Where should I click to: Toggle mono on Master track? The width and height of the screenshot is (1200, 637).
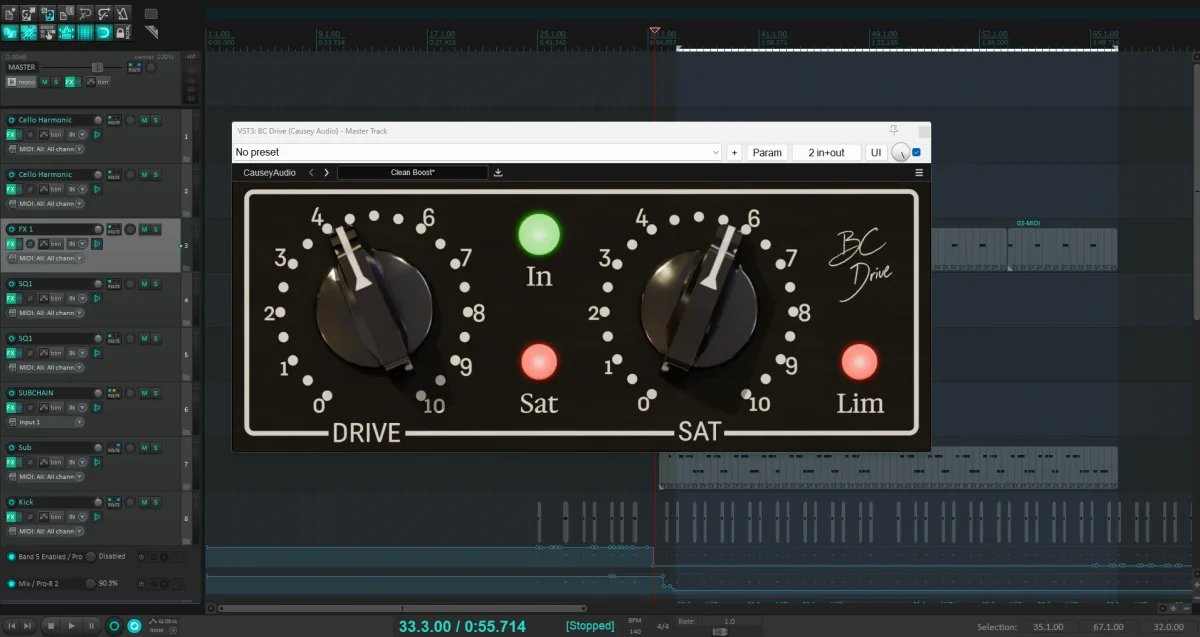tap(22, 81)
